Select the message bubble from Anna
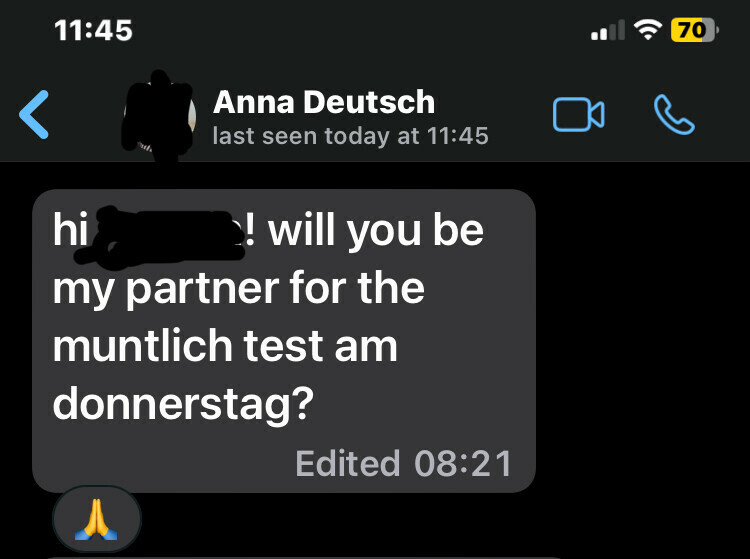This screenshot has height=559, width=750. (284, 340)
